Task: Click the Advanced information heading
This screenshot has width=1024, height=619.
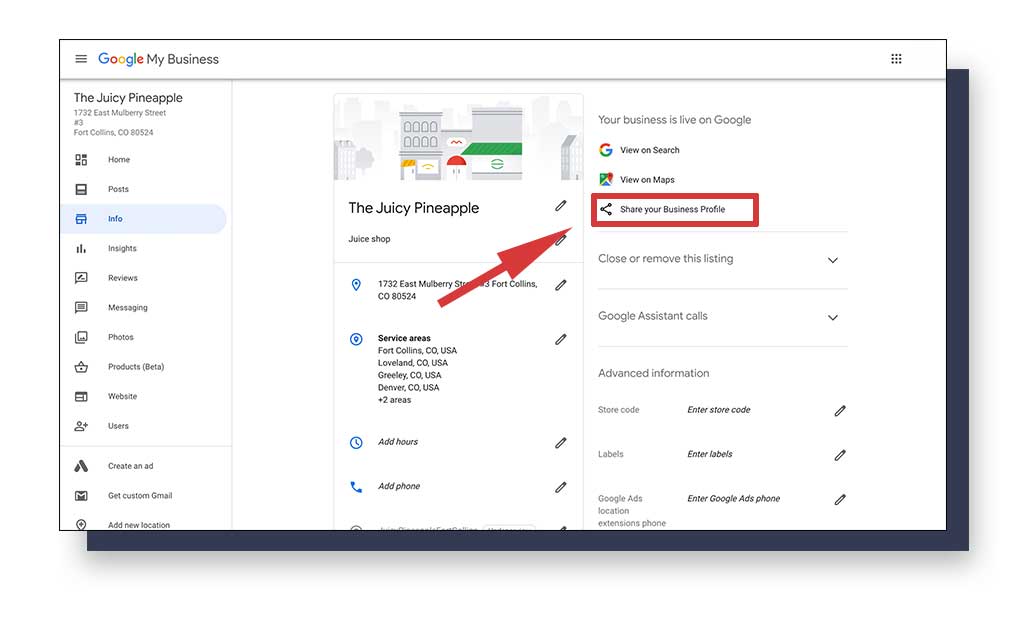Action: [x=654, y=373]
